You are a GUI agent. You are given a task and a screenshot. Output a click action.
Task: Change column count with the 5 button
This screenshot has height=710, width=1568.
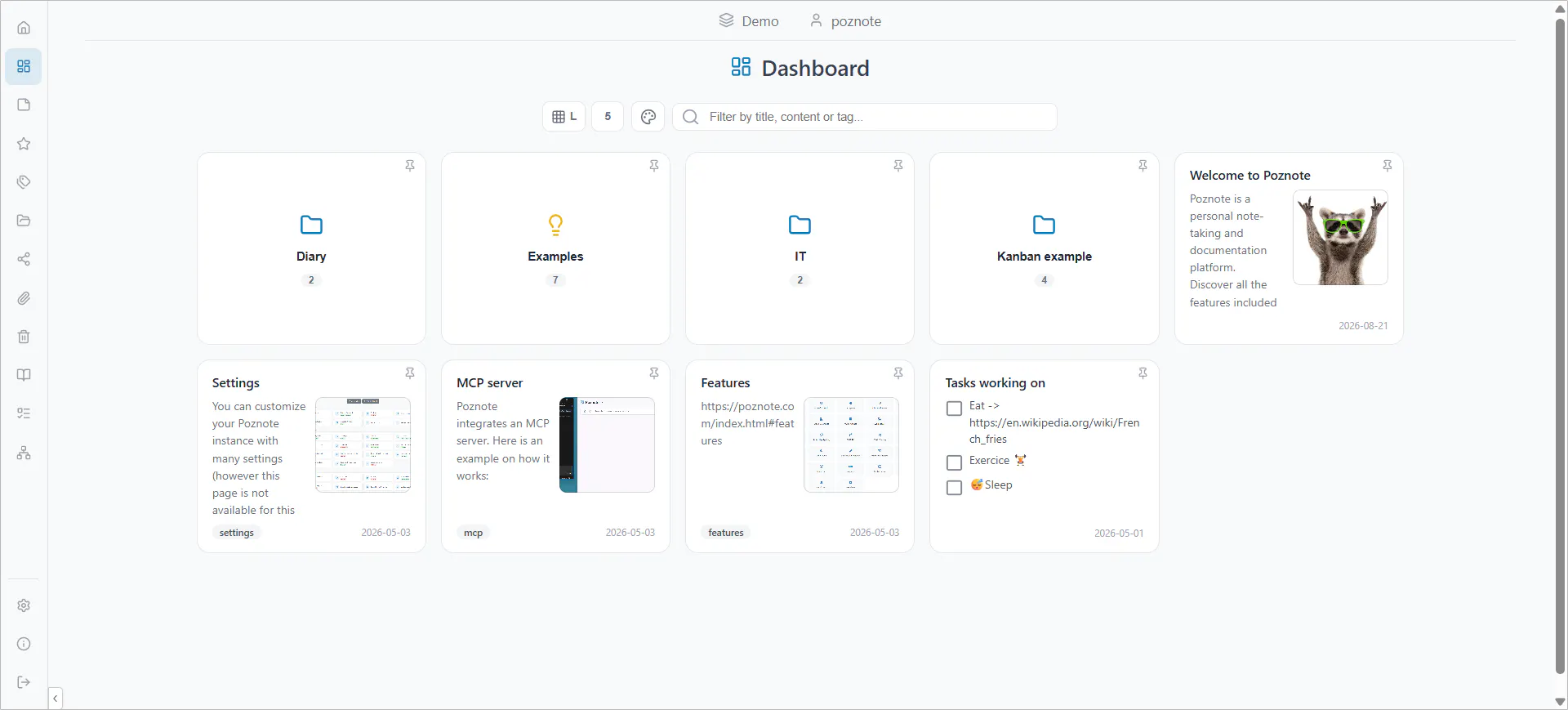[x=608, y=117]
